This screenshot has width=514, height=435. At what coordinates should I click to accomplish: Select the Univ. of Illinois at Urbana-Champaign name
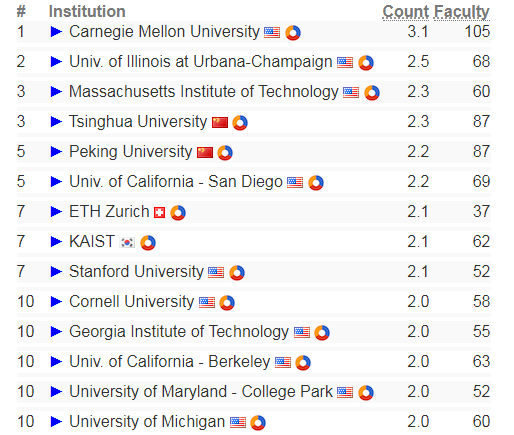[x=201, y=62]
